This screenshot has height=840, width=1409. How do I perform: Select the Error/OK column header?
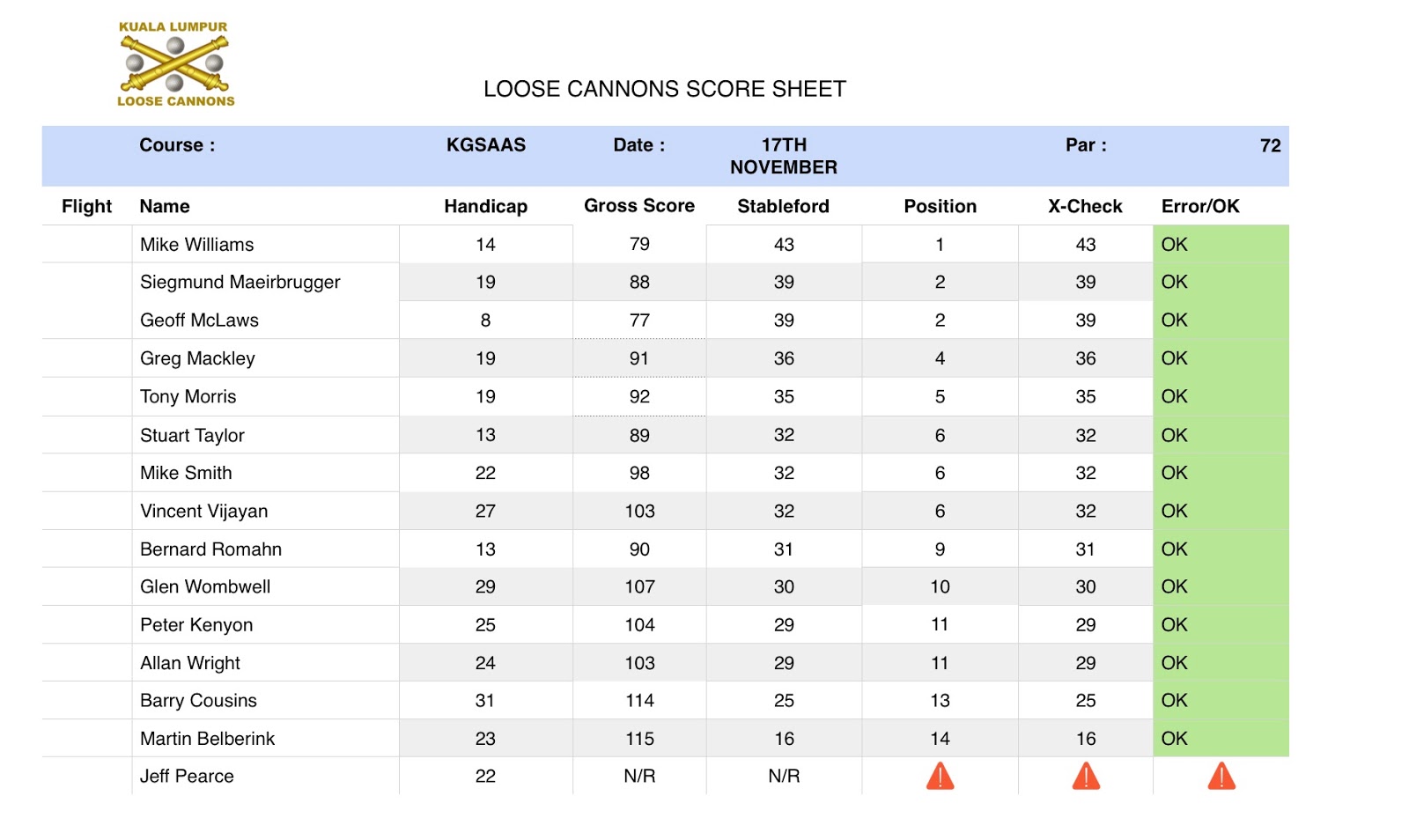[1199, 206]
